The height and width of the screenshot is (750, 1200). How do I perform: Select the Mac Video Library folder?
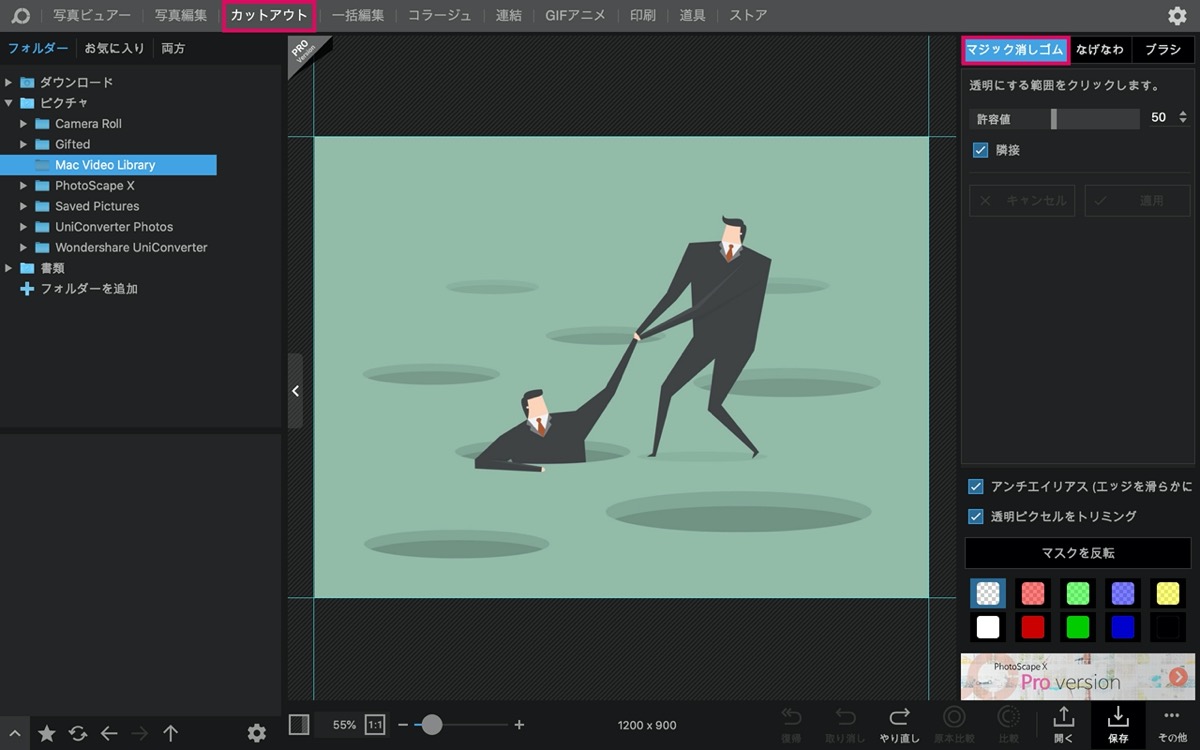click(x=108, y=165)
